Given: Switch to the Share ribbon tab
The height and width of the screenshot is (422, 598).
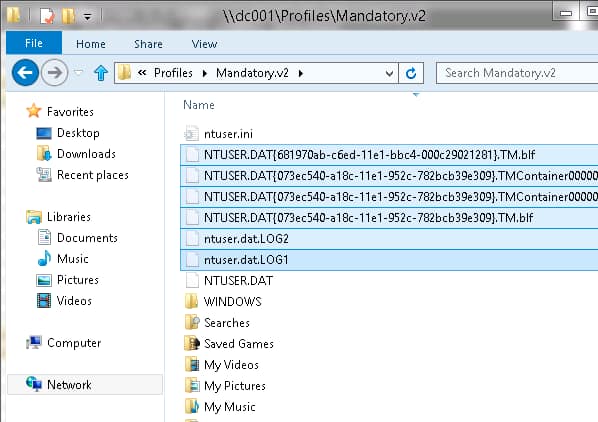Looking at the screenshot, I should pos(148,44).
